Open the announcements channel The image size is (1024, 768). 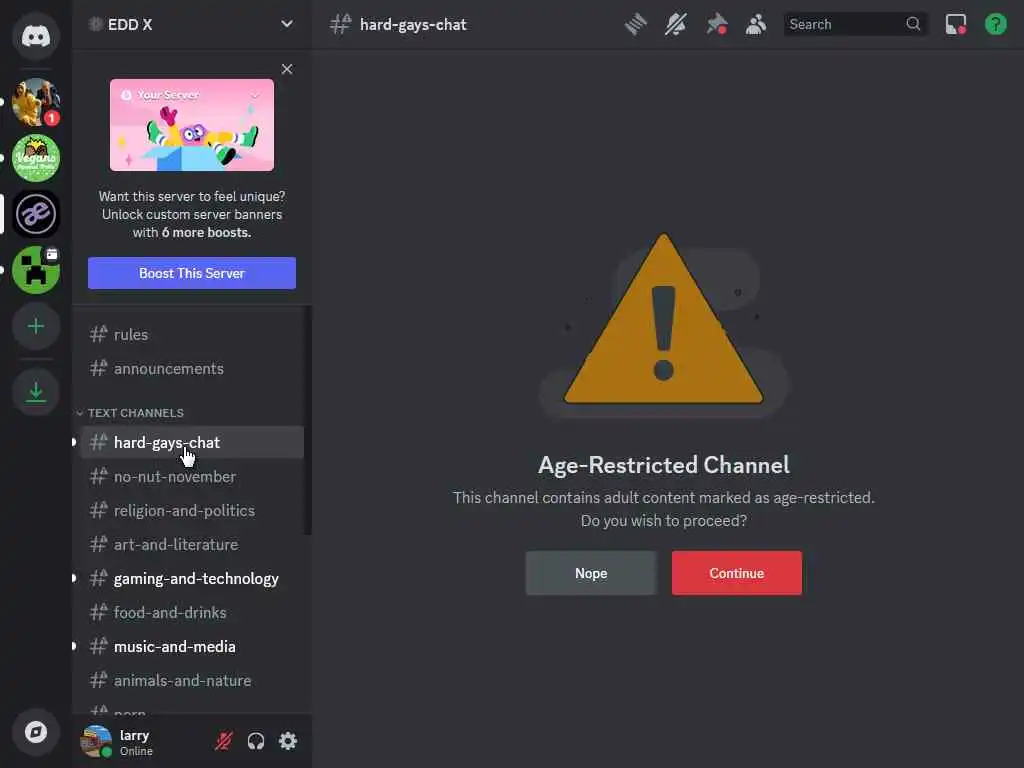click(192, 368)
